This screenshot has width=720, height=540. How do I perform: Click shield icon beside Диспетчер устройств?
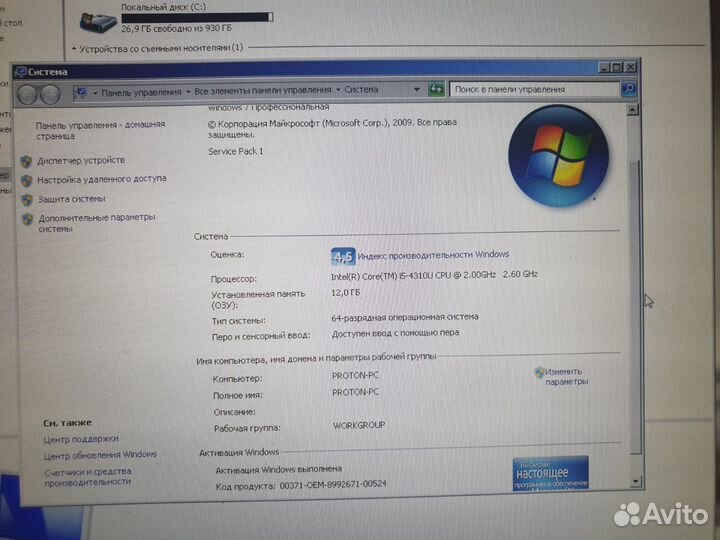27,161
